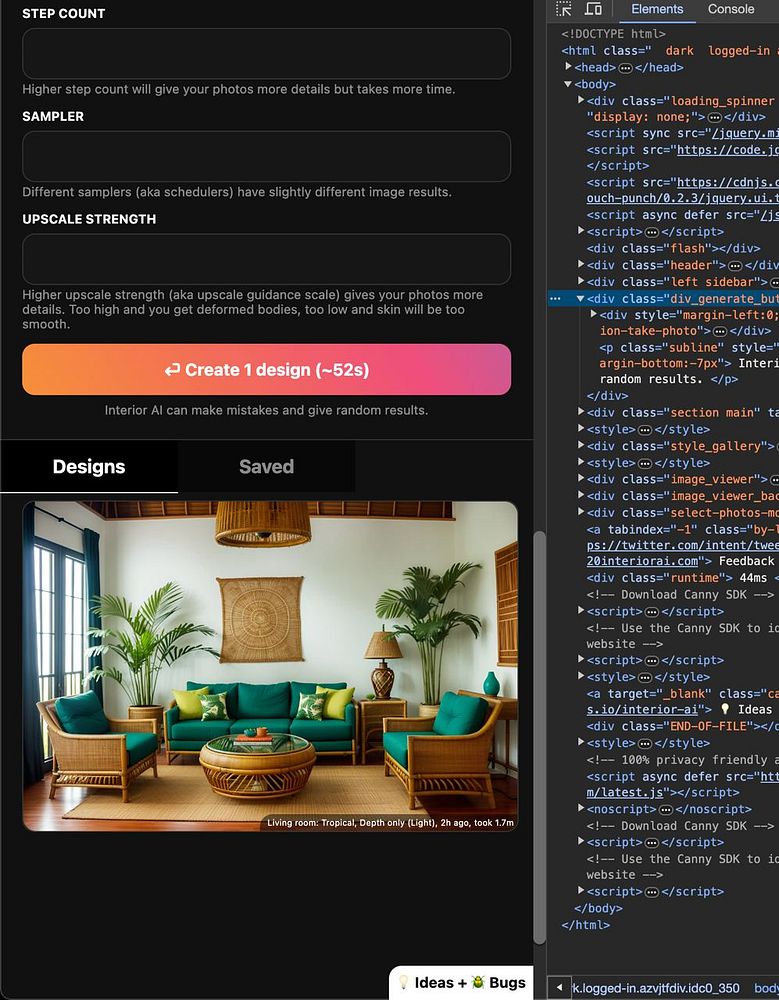The height and width of the screenshot is (1000, 779).
Task: Expand the head node
Action: 568,67
